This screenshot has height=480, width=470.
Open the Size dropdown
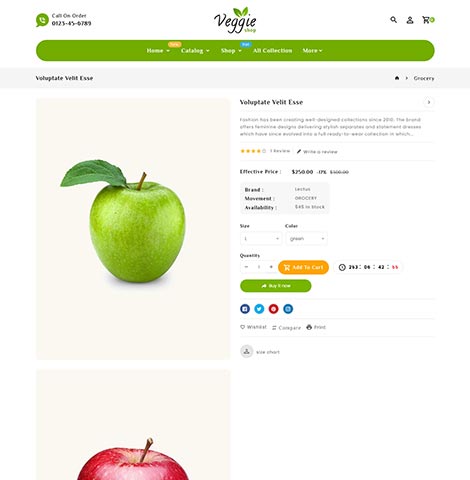point(261,238)
